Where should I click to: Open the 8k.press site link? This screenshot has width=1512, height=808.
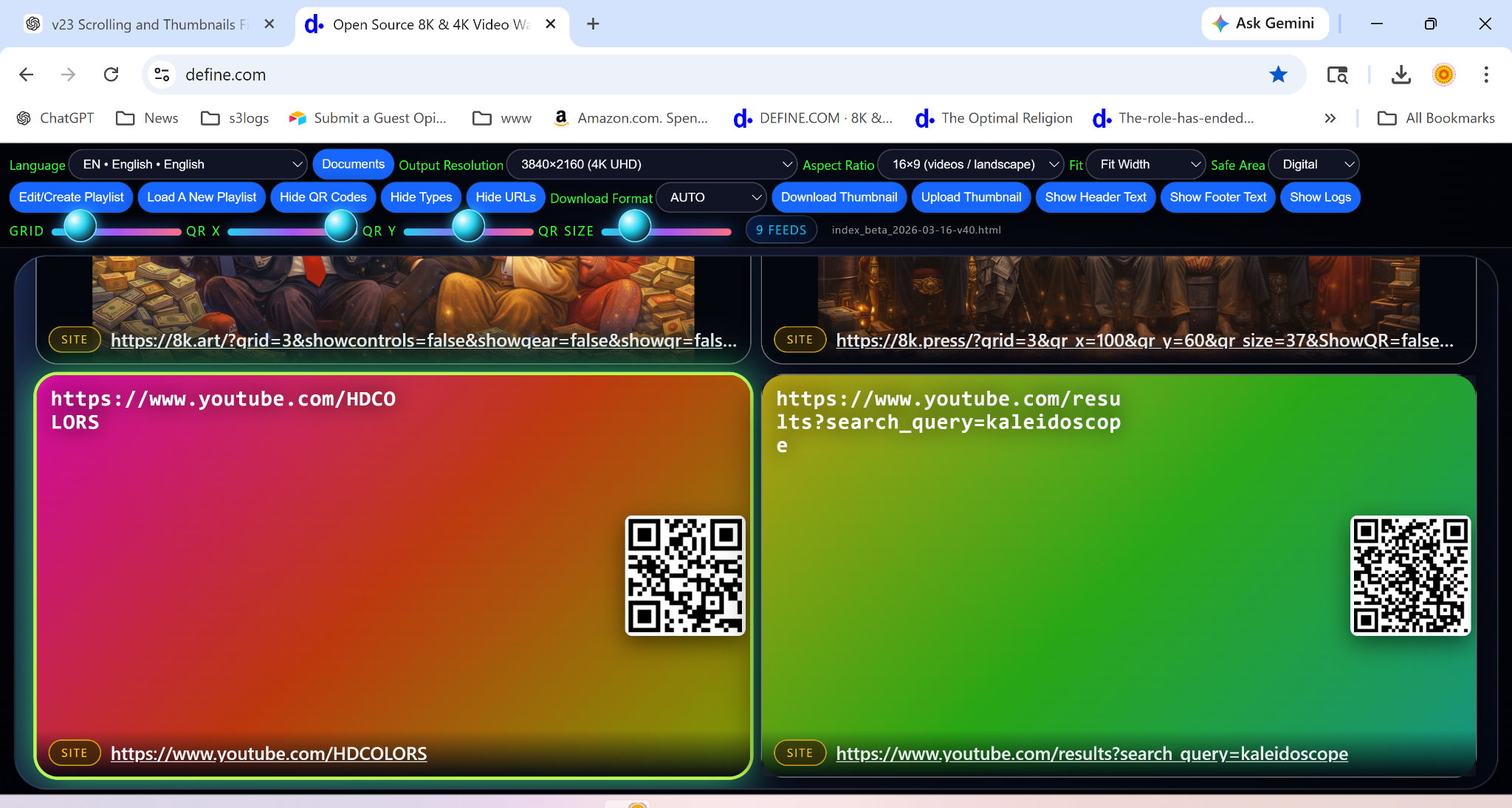point(1145,340)
